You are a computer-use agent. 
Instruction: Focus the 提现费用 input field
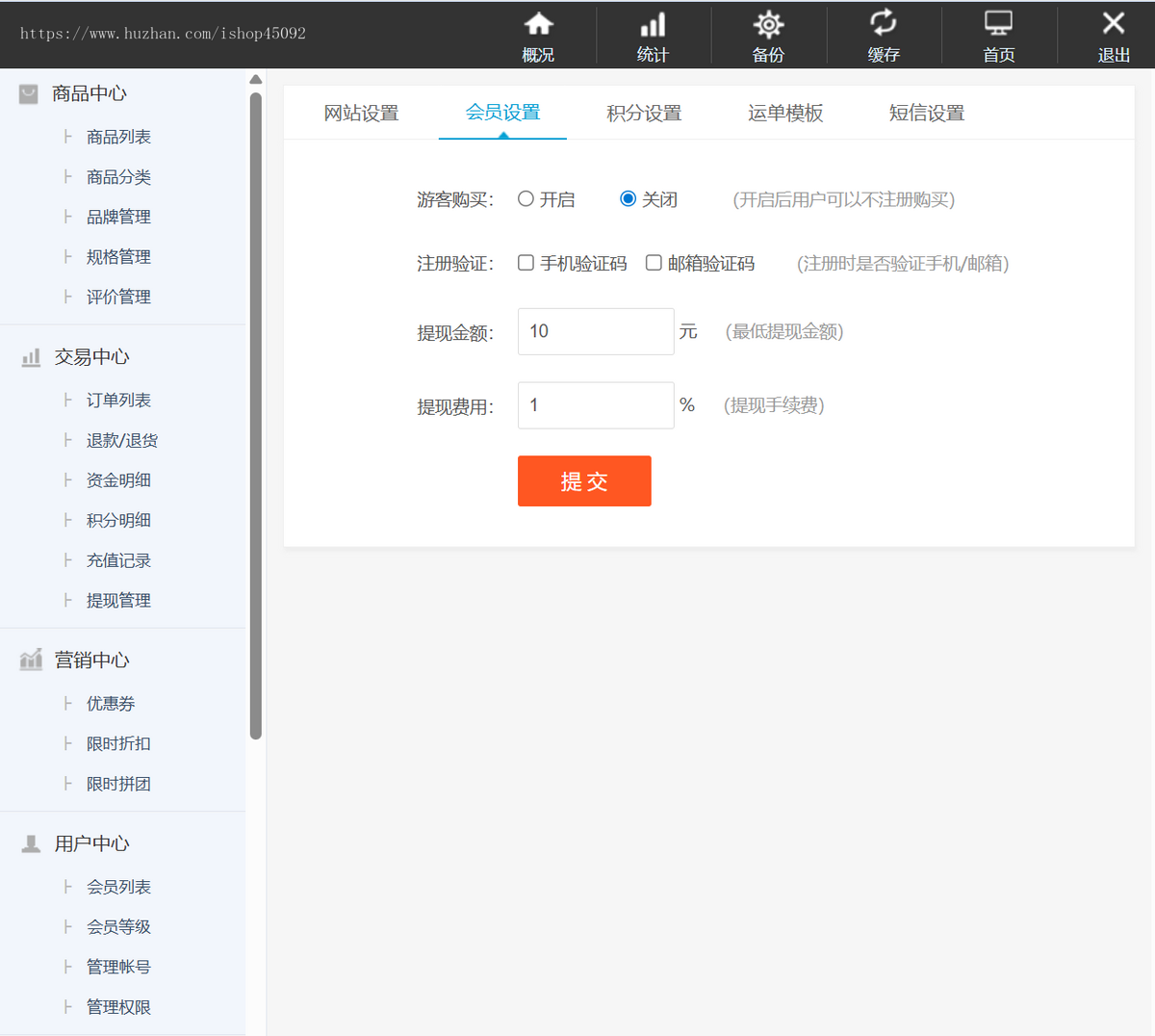(x=596, y=405)
